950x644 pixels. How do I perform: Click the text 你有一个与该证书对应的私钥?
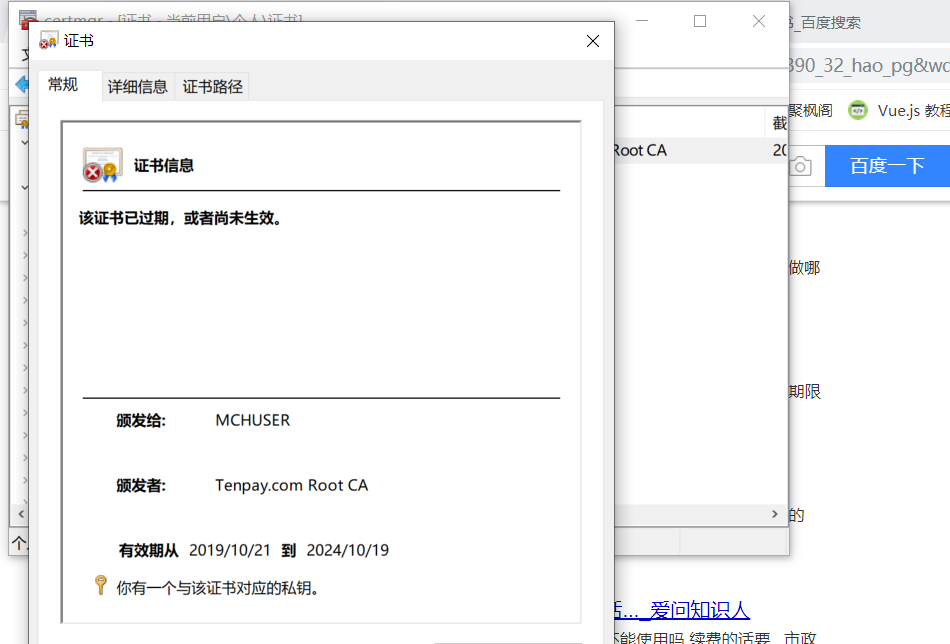218,588
